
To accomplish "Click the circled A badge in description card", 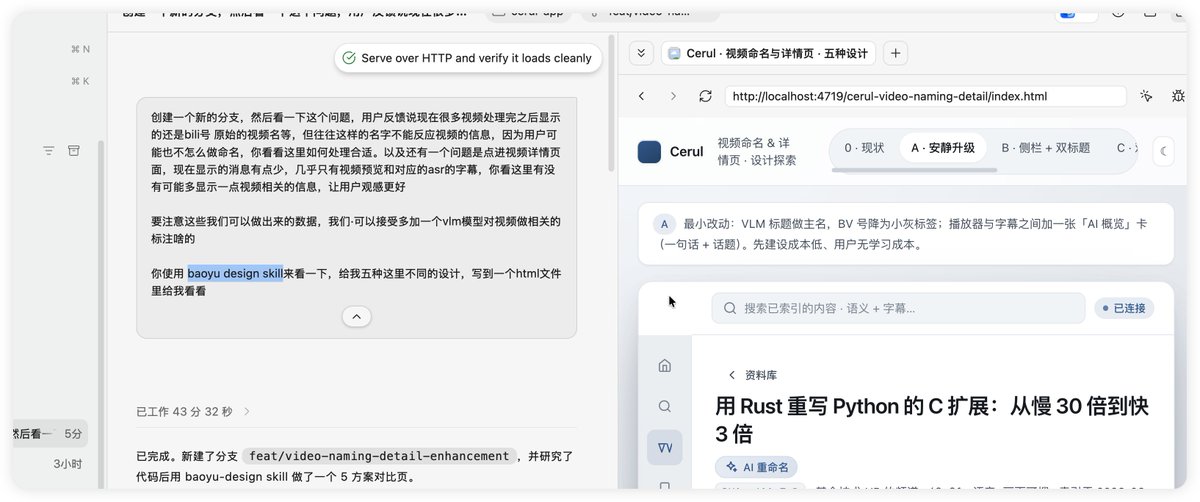I will 664,224.
